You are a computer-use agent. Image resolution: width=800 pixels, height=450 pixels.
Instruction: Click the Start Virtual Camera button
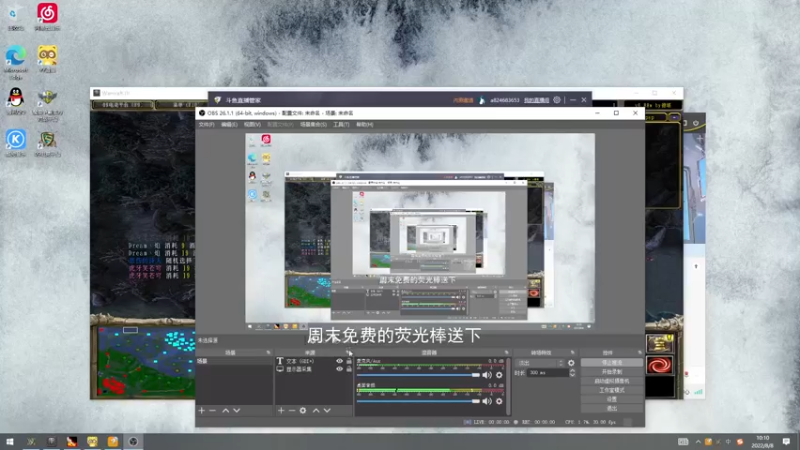click(x=611, y=381)
